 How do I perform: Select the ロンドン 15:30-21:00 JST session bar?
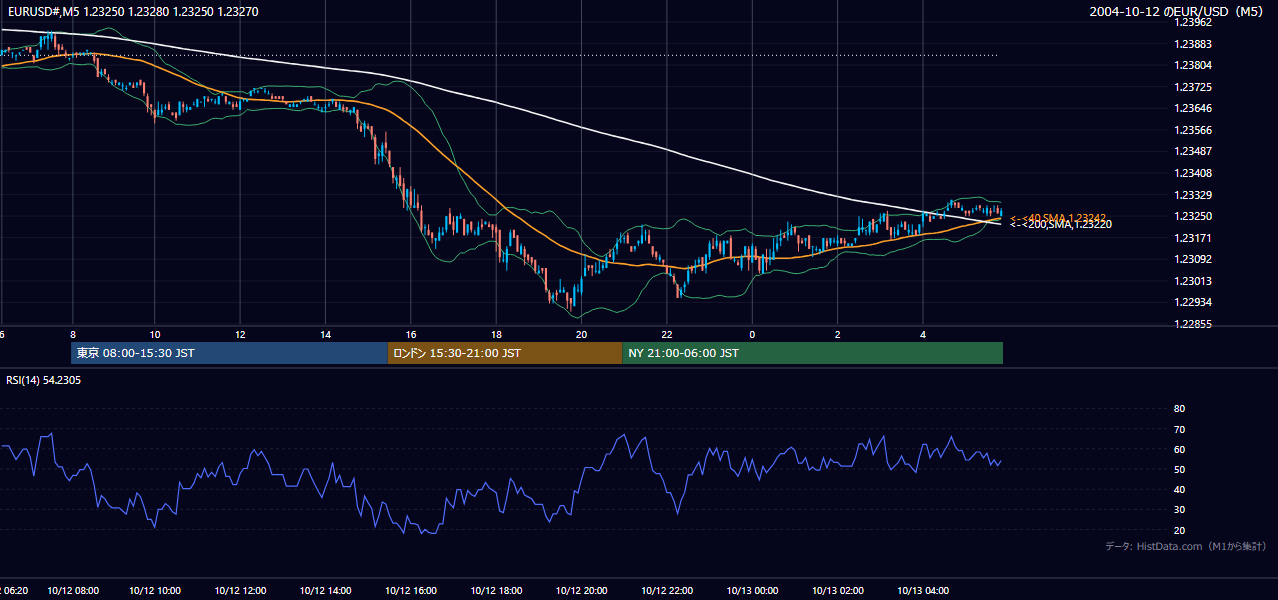(504, 353)
